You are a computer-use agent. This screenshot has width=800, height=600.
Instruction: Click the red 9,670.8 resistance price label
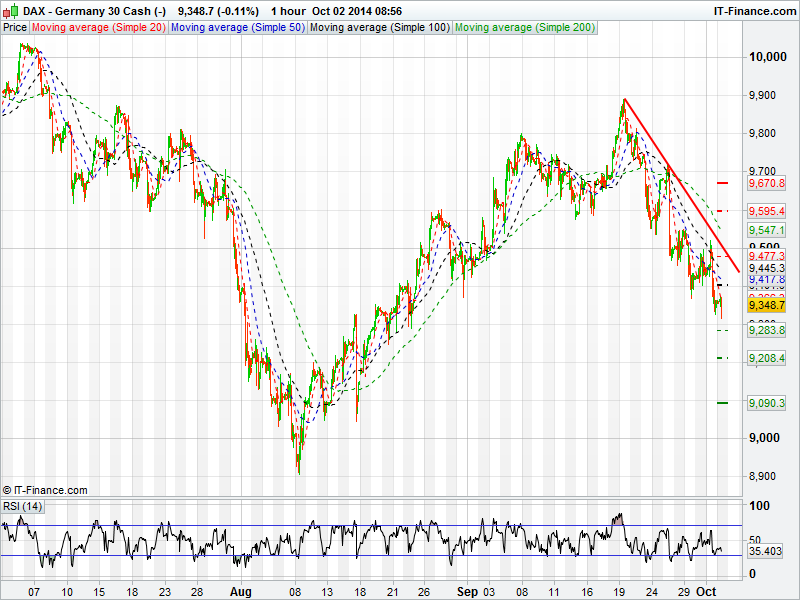pos(767,184)
